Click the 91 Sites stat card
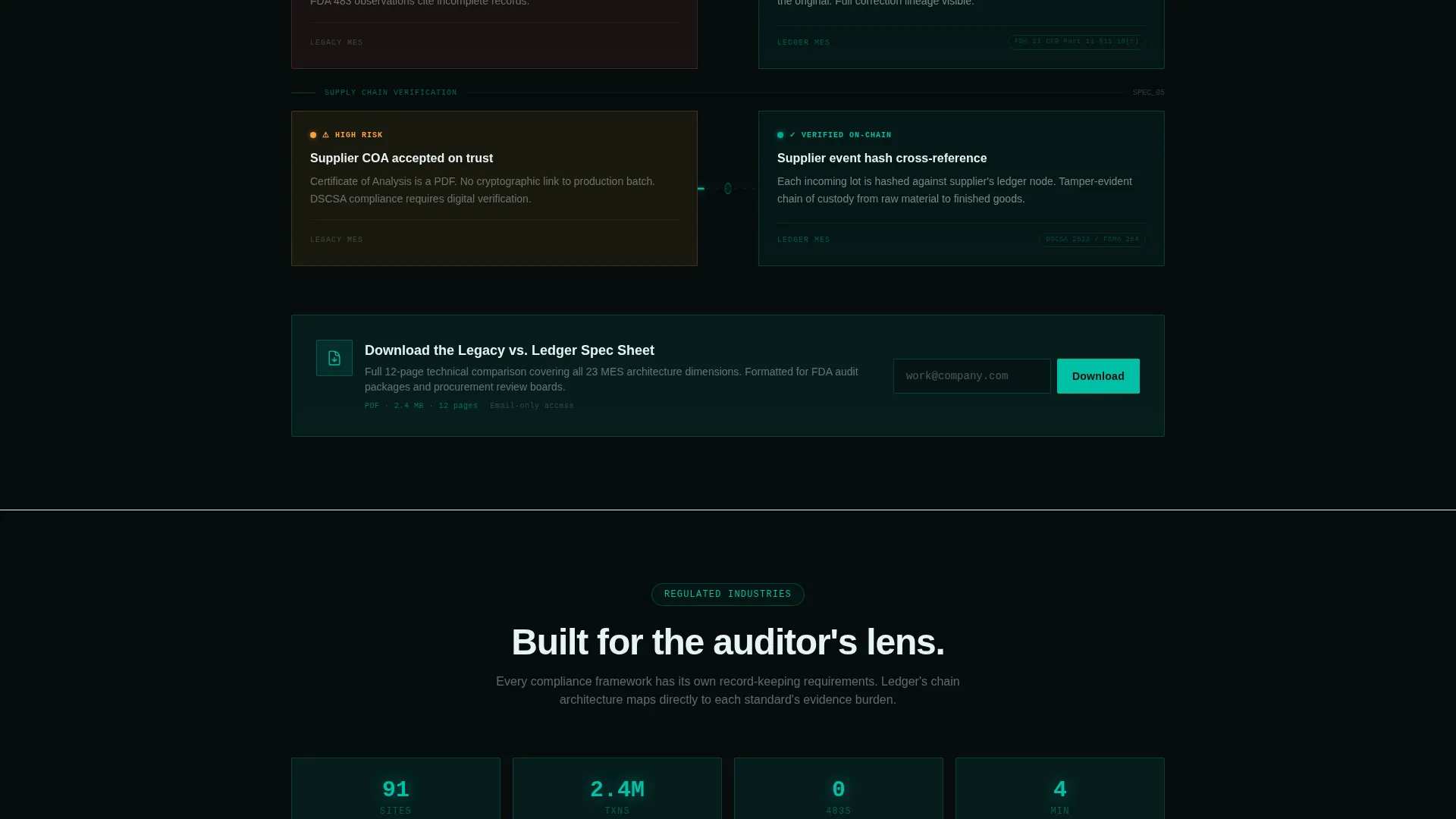The image size is (1456, 819). tap(396, 789)
